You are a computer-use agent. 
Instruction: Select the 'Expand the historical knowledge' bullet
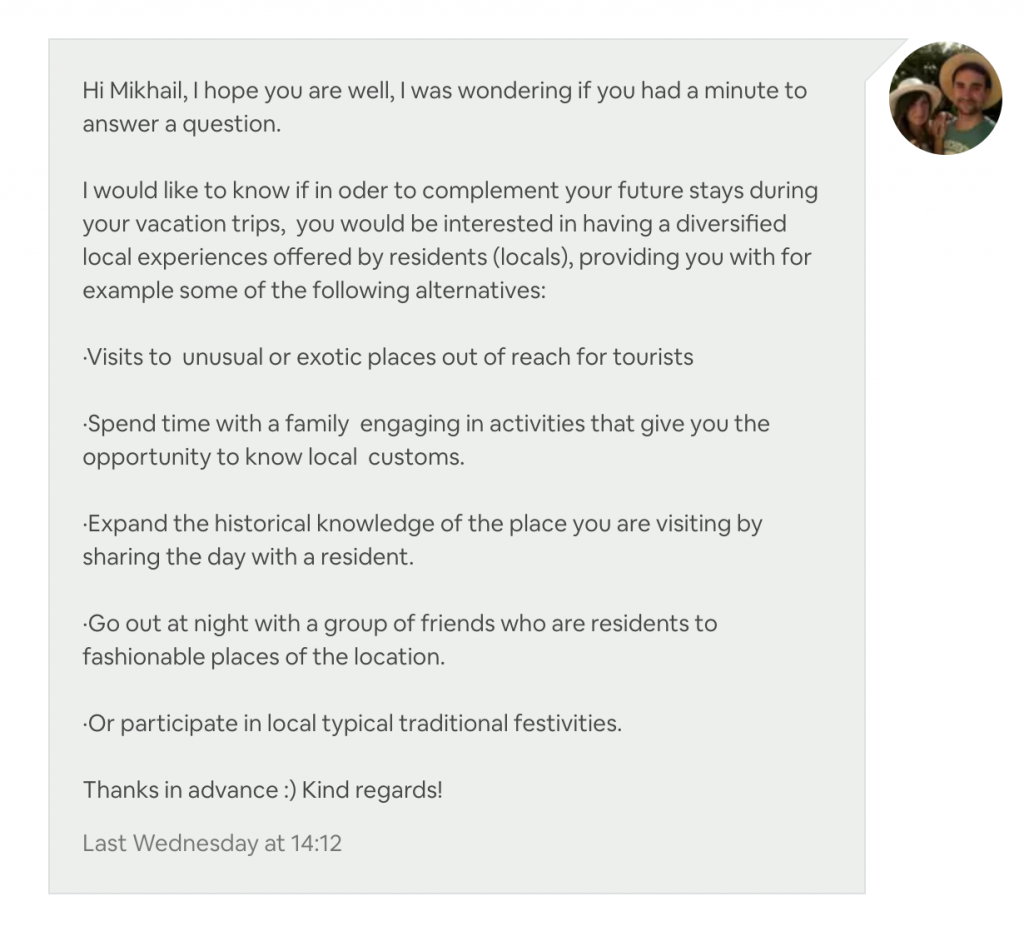point(423,524)
